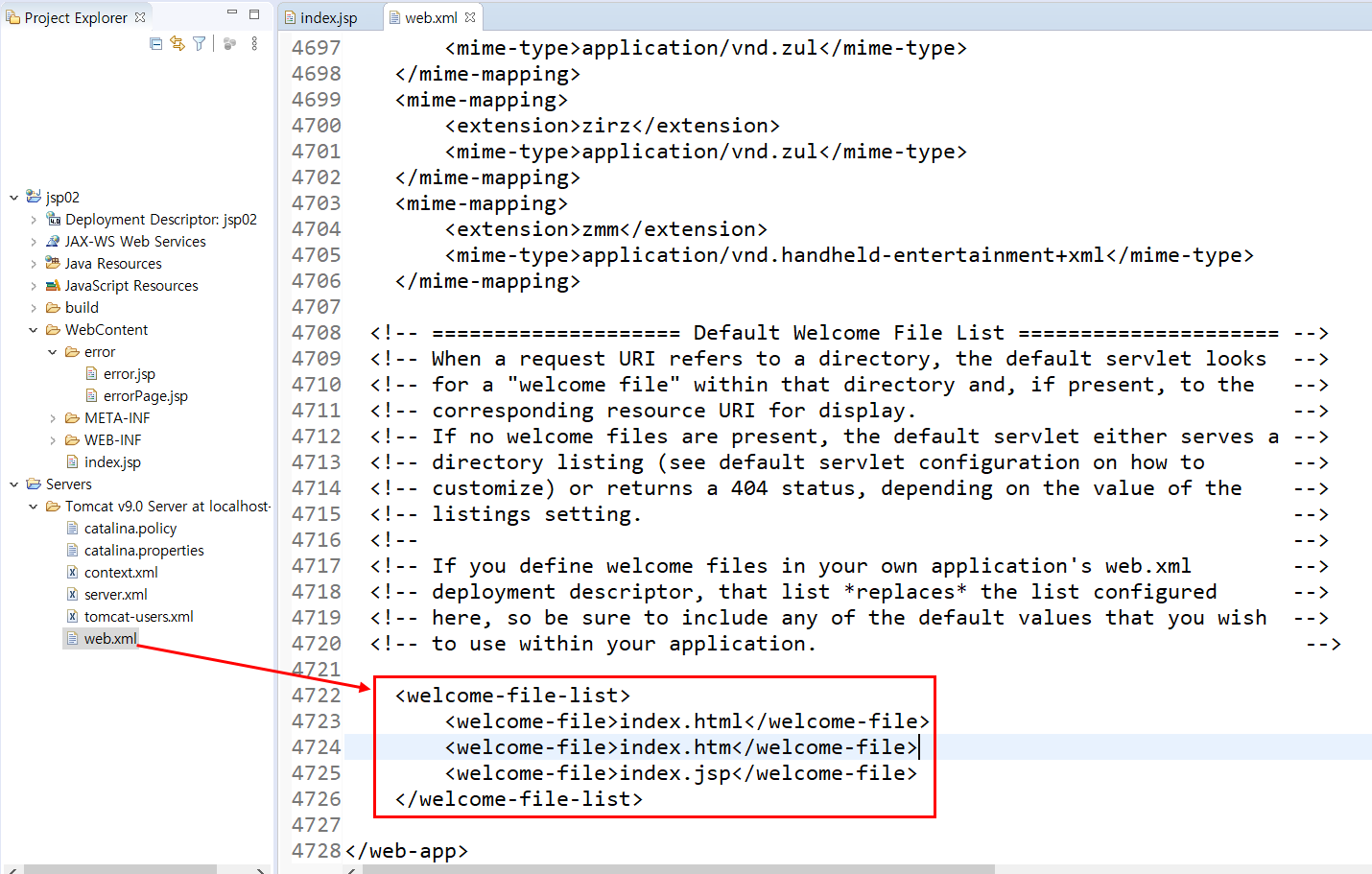Expand Deployment Descriptor: jsp02
The image size is (1372, 874).
click(x=34, y=220)
